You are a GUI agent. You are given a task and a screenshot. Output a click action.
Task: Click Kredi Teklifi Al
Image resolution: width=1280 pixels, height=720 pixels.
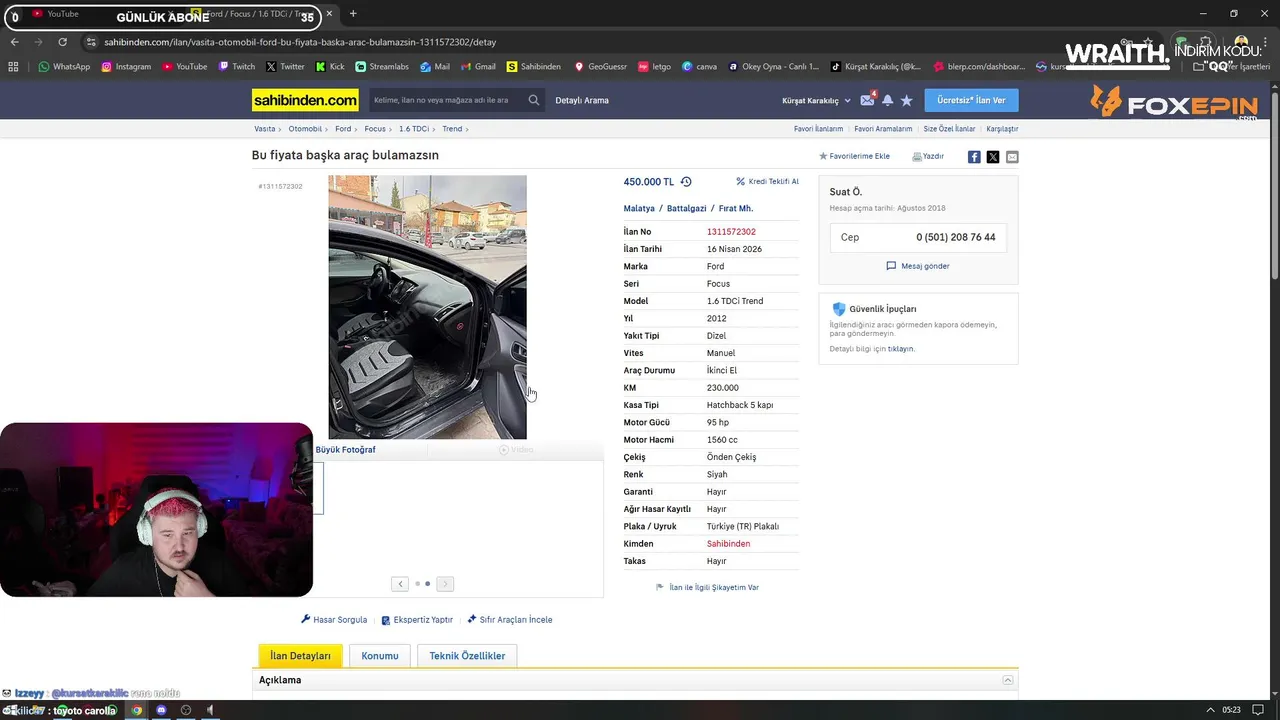tap(767, 182)
